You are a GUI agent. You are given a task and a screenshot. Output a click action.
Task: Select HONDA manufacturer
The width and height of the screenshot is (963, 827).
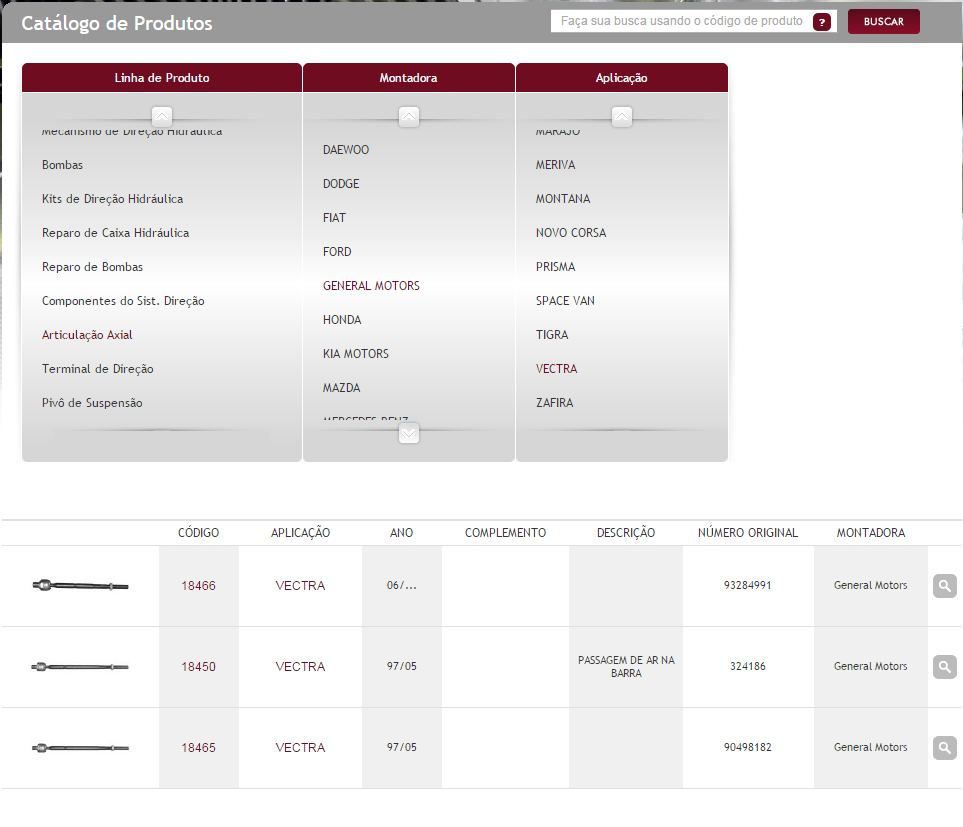[x=342, y=320]
